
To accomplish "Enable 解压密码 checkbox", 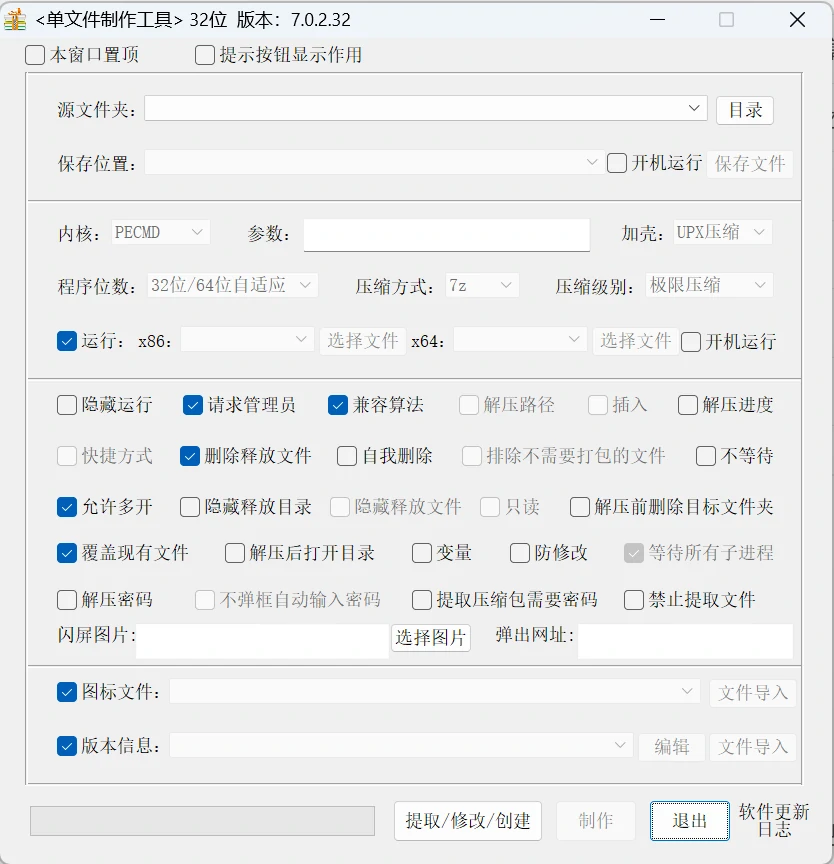I will [67, 600].
